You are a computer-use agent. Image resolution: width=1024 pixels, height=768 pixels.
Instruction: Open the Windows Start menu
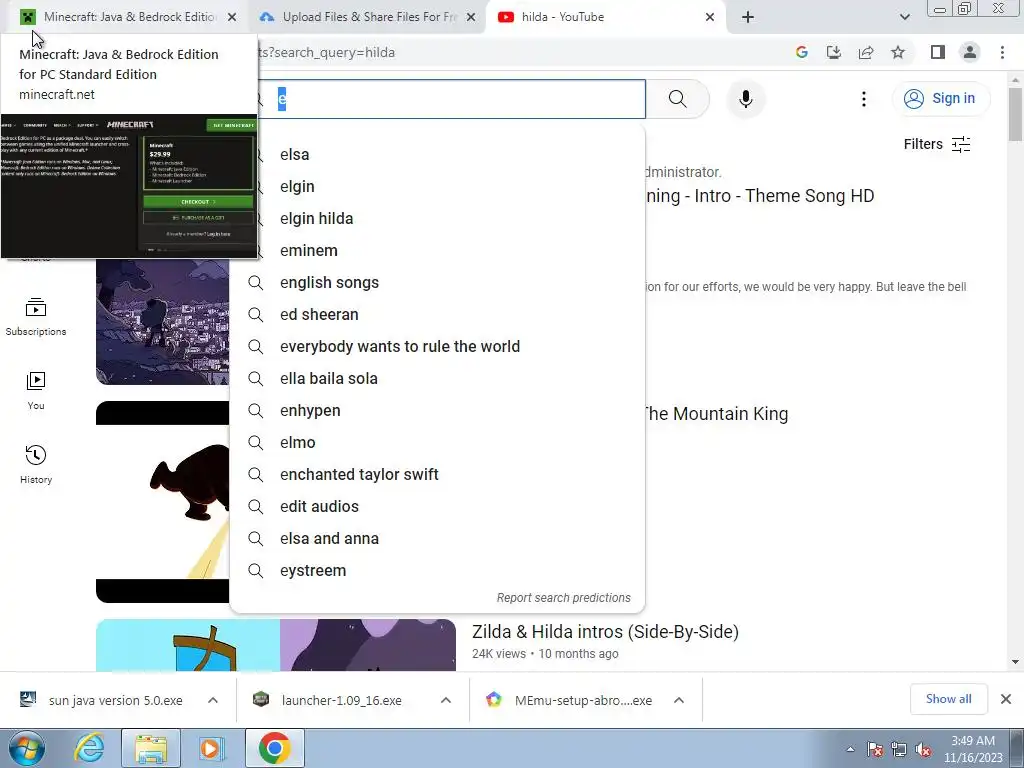coord(27,748)
